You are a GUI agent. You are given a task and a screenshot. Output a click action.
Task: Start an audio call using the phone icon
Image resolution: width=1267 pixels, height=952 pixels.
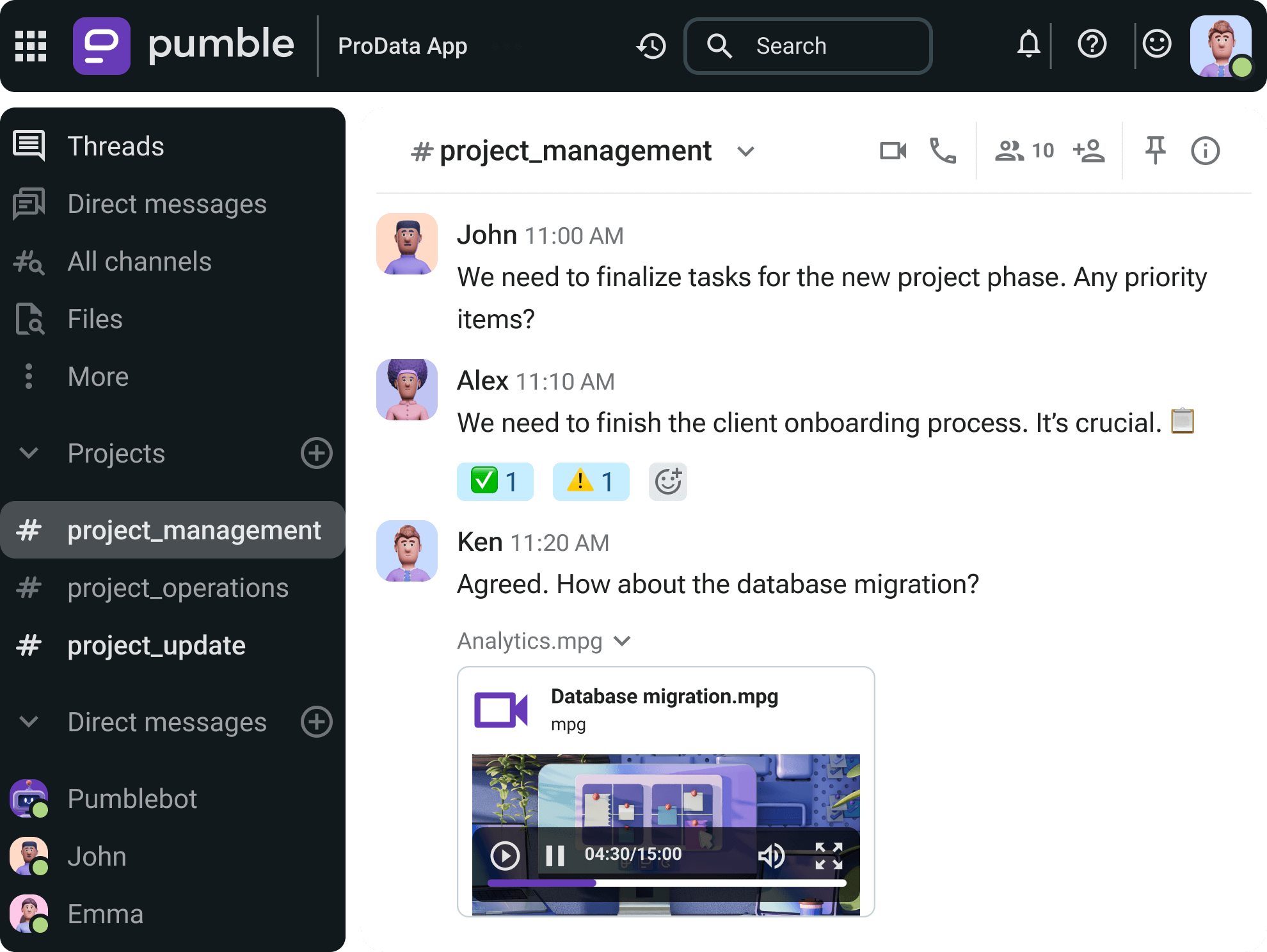[x=942, y=151]
